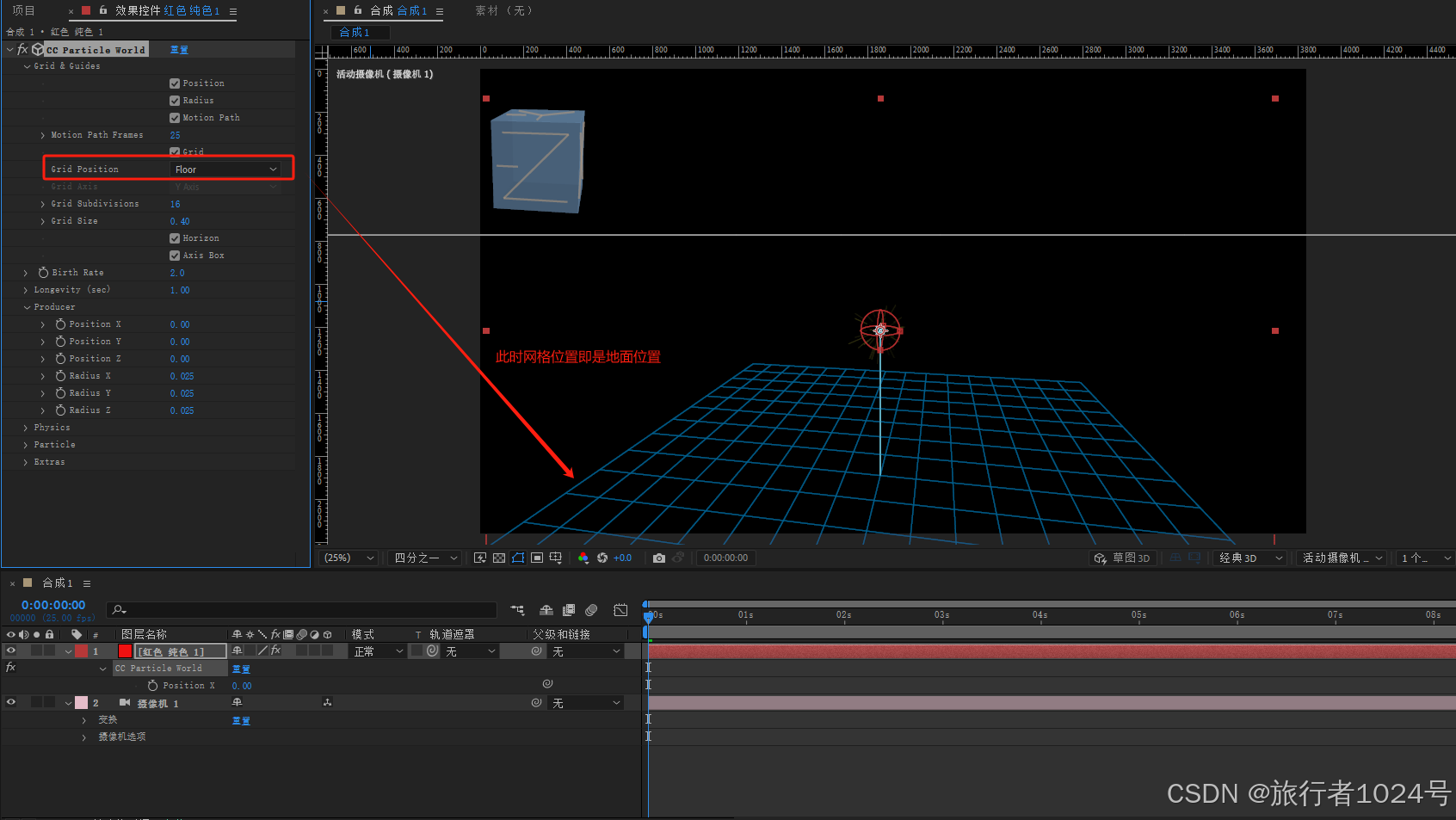Open the Classic 3D renderer dropdown
The width and height of the screenshot is (1456, 820).
coord(1249,558)
